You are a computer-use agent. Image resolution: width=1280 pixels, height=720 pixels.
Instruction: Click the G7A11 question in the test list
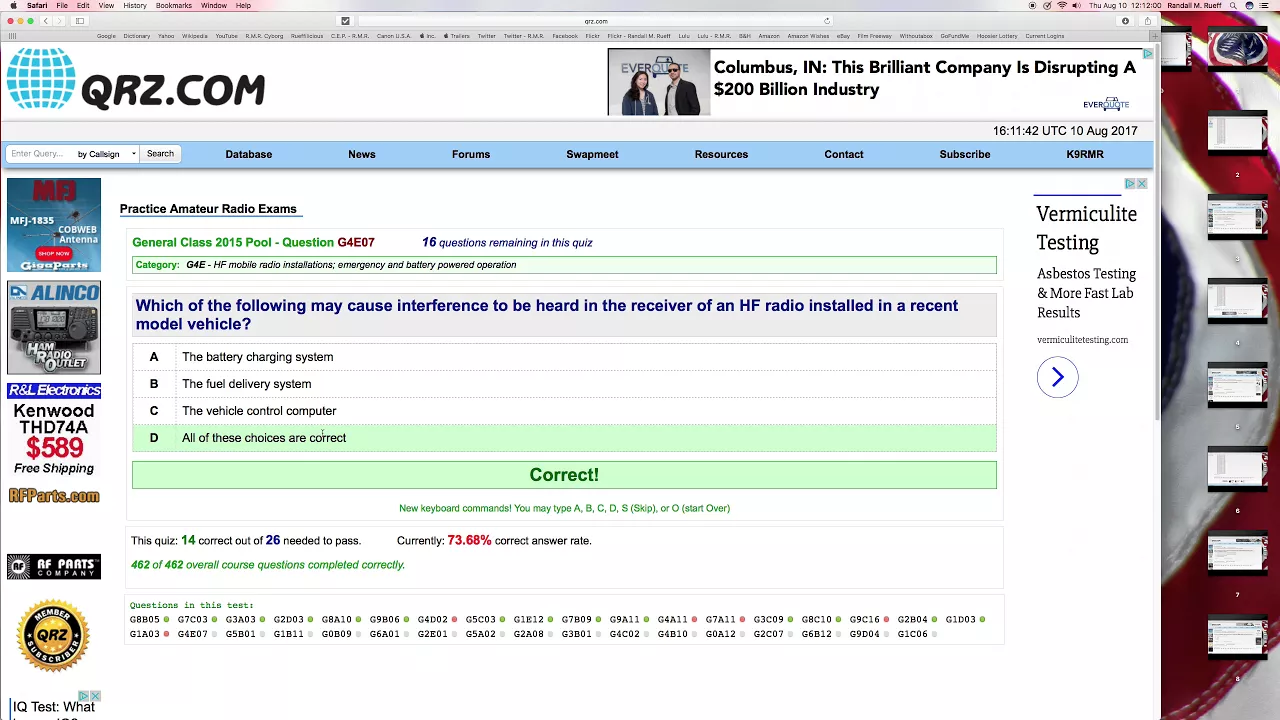(x=720, y=620)
